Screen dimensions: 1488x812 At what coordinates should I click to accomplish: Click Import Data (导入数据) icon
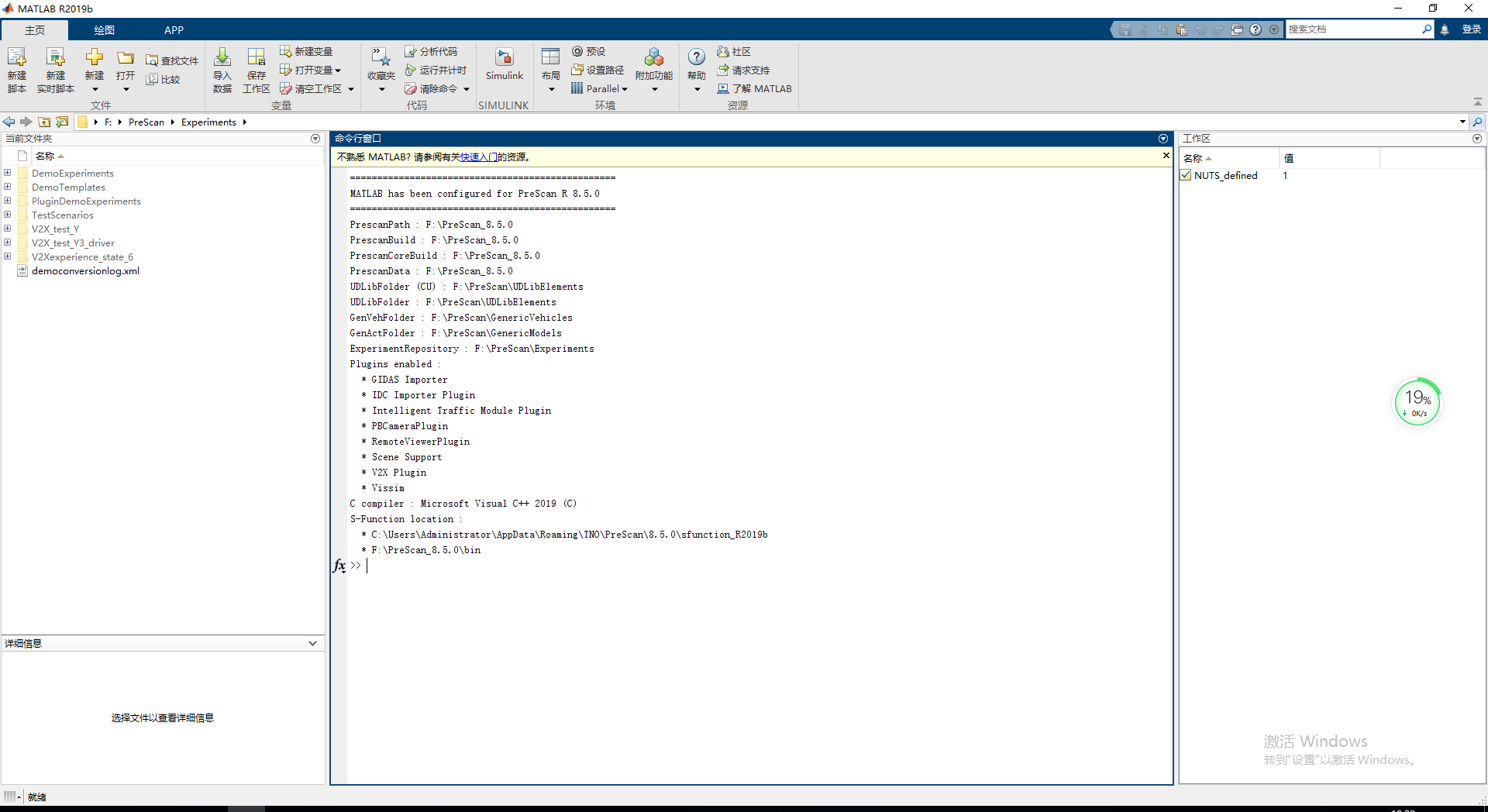coord(222,70)
